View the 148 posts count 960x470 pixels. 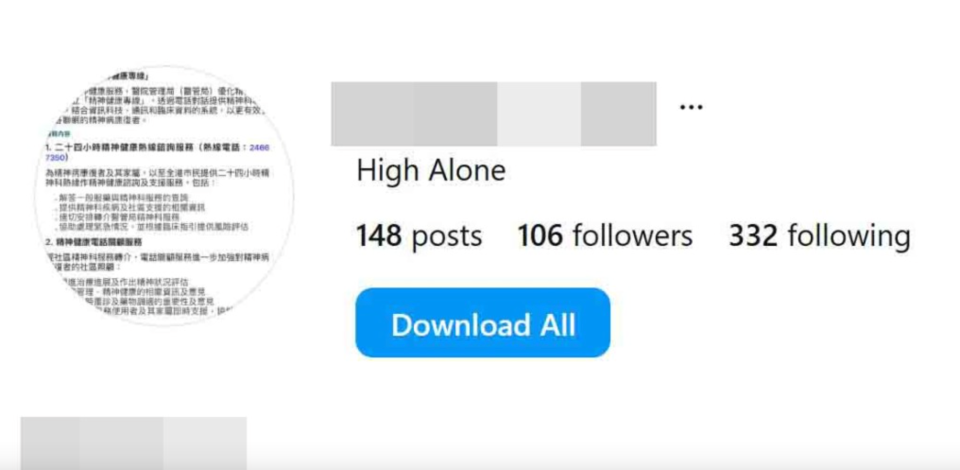[419, 236]
